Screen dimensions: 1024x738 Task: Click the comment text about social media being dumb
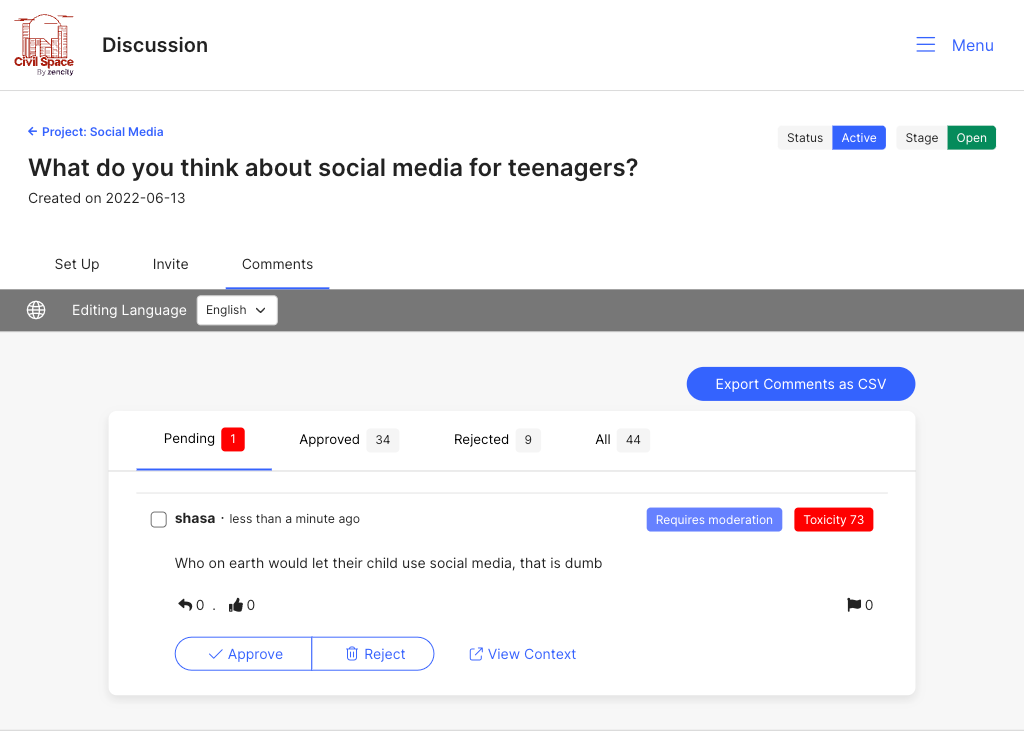pos(389,563)
